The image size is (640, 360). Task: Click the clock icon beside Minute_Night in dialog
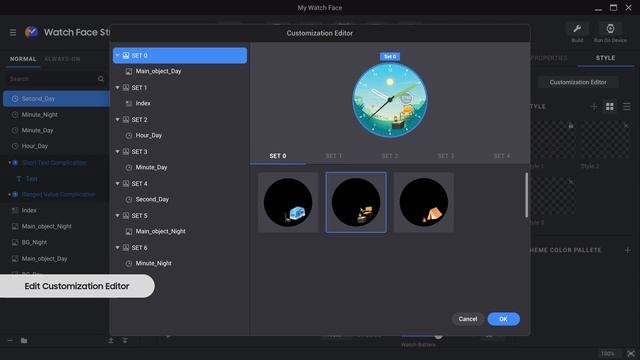(x=129, y=264)
